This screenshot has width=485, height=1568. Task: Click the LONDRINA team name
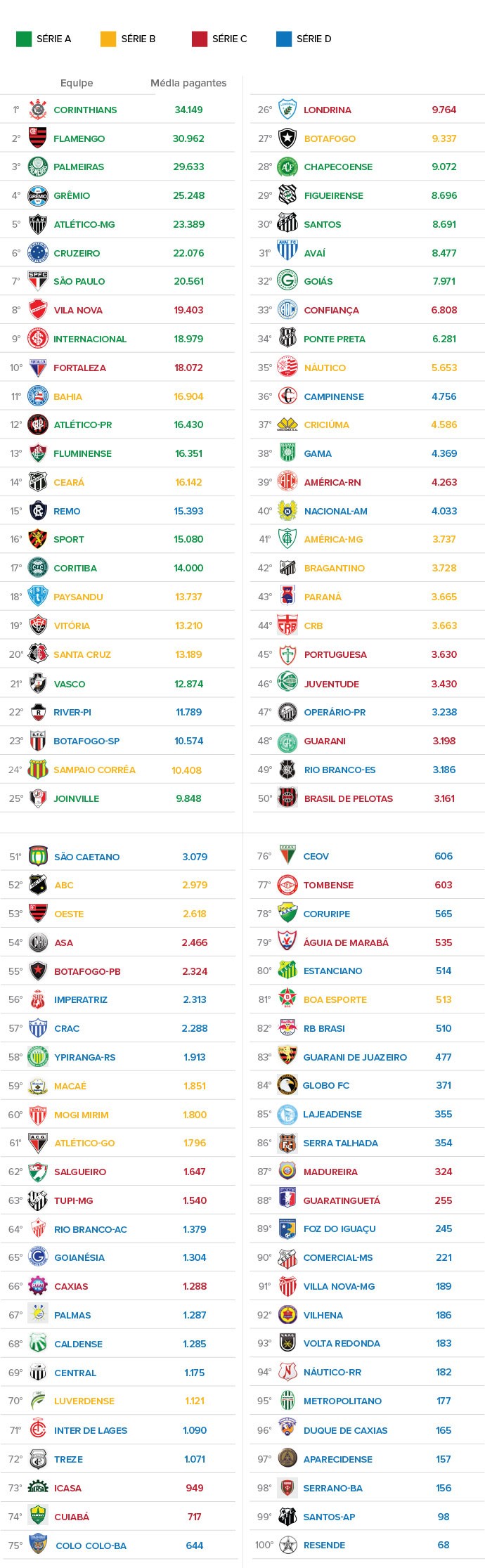[328, 110]
